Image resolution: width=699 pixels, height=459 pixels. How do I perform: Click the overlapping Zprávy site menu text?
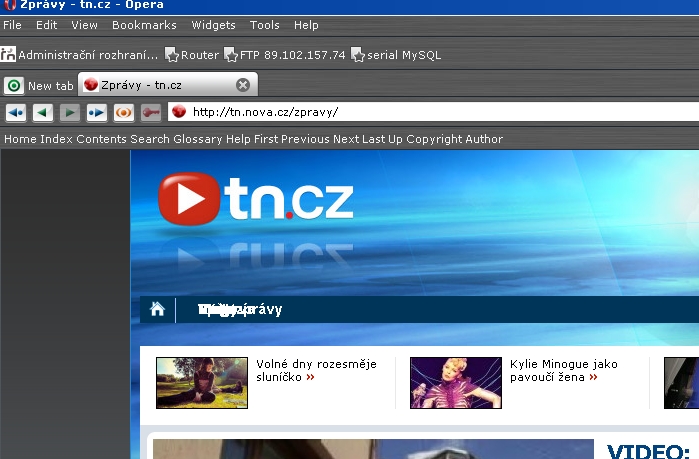click(240, 309)
